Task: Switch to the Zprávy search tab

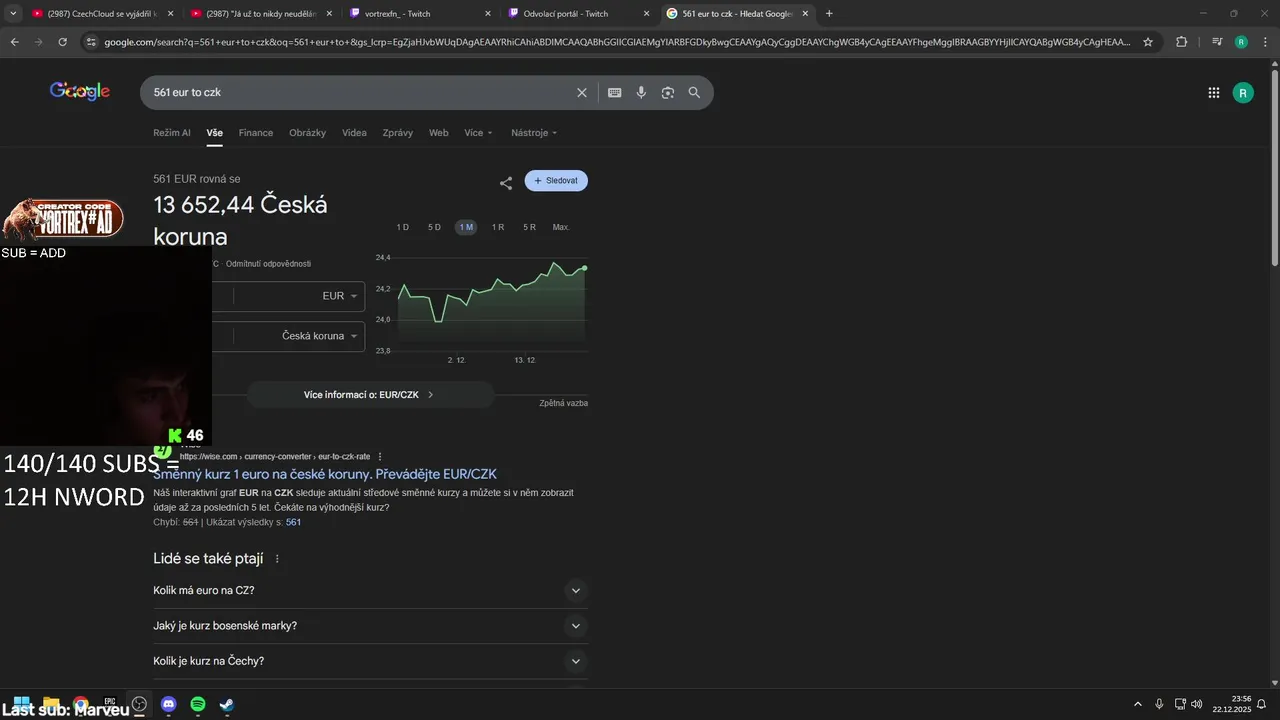Action: pyautogui.click(x=397, y=133)
